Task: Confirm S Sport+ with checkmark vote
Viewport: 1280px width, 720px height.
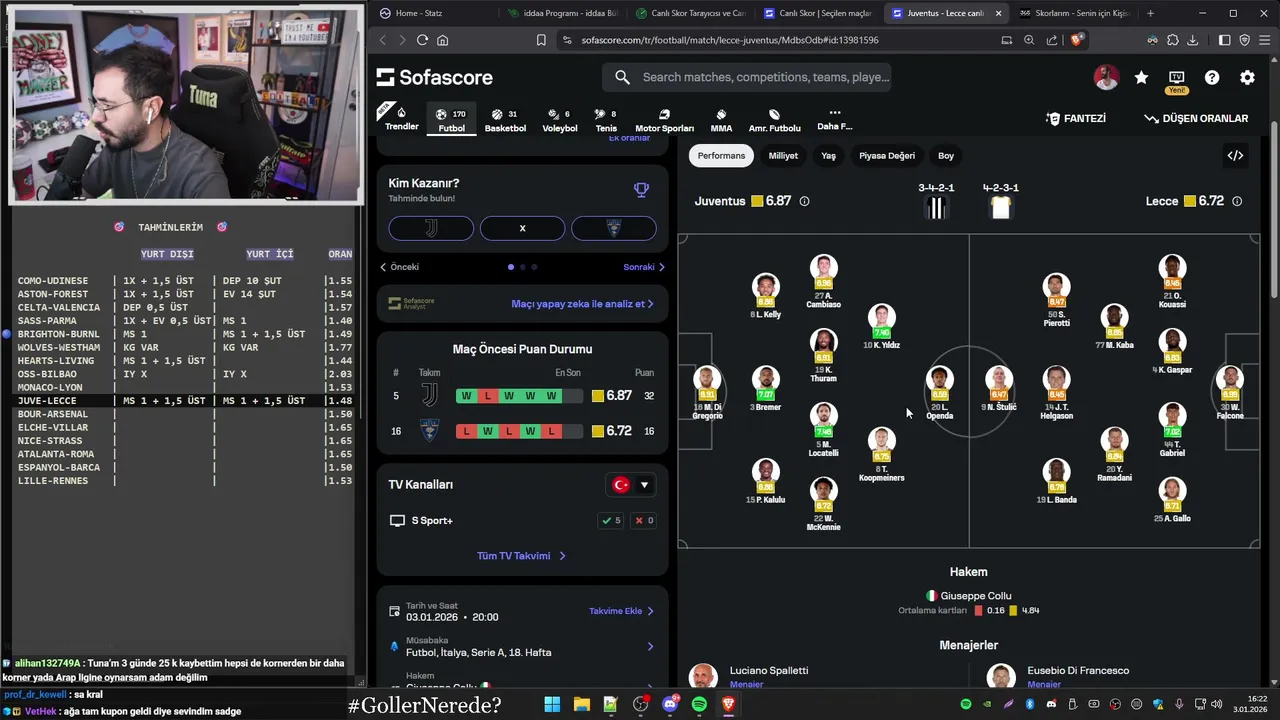Action: click(610, 520)
